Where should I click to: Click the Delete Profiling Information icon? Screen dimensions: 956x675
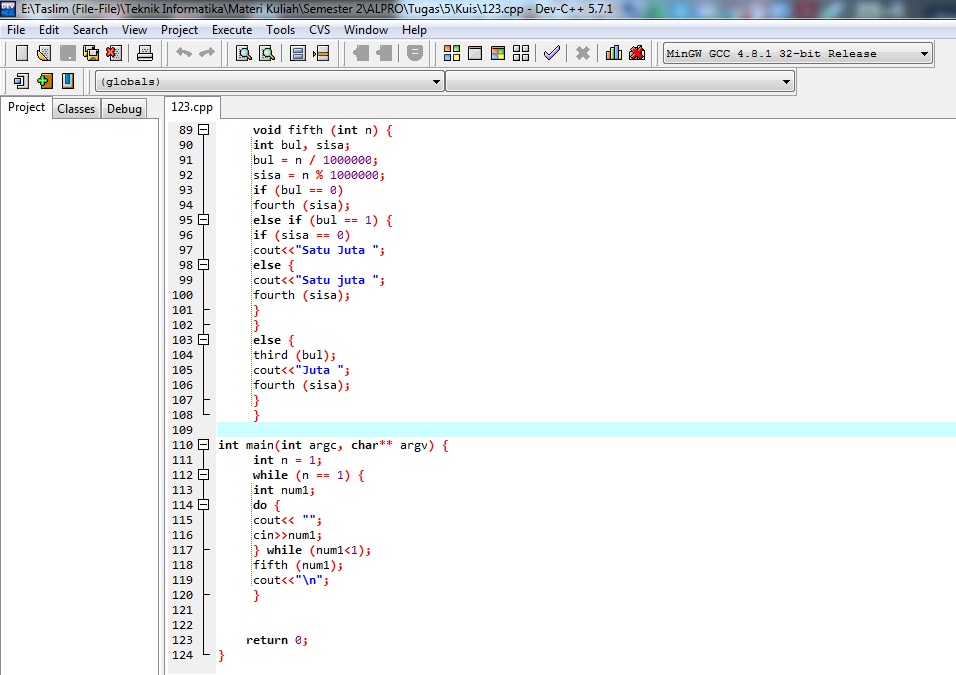pos(637,53)
